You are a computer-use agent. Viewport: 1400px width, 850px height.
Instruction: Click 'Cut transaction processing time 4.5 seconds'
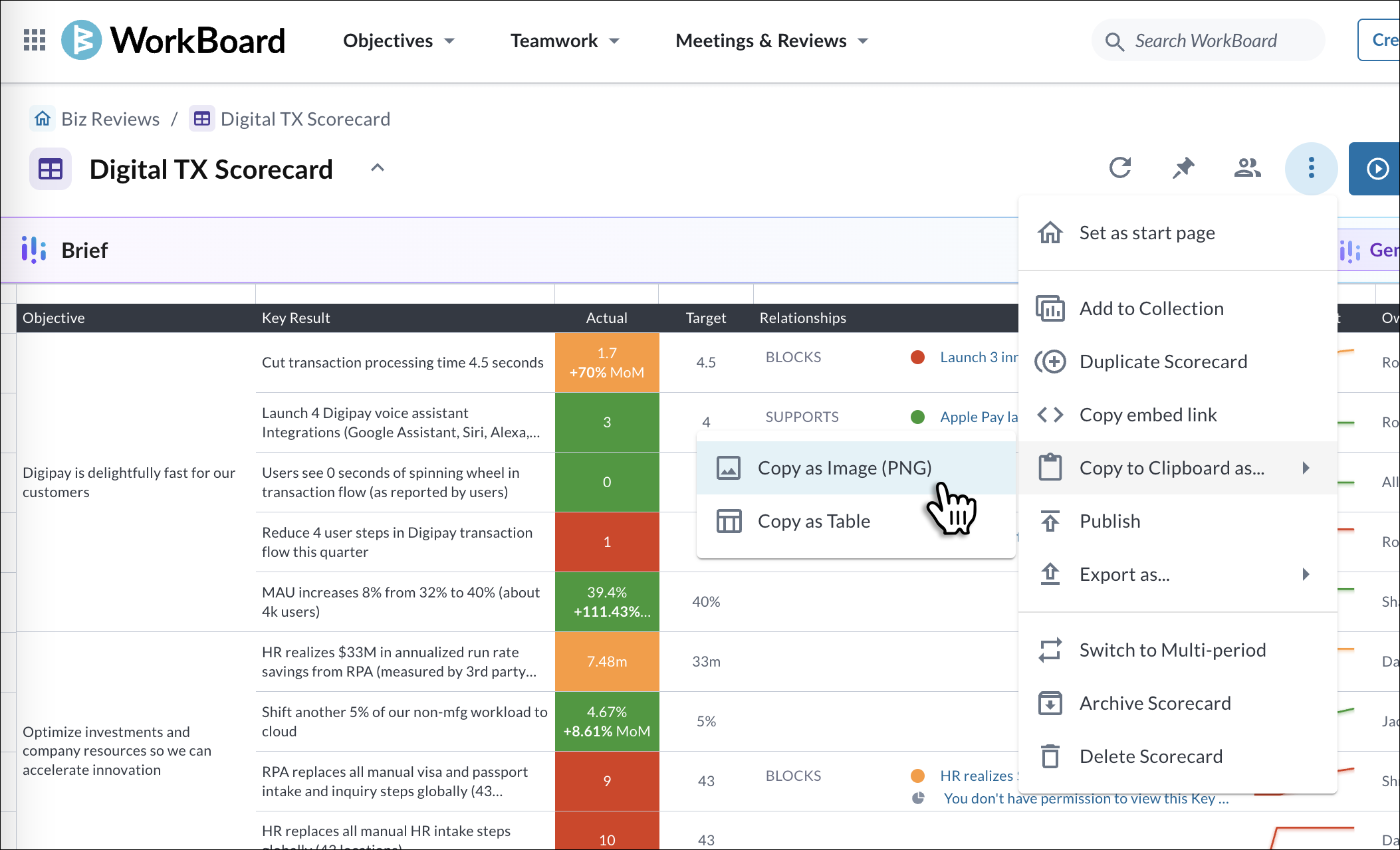click(403, 362)
